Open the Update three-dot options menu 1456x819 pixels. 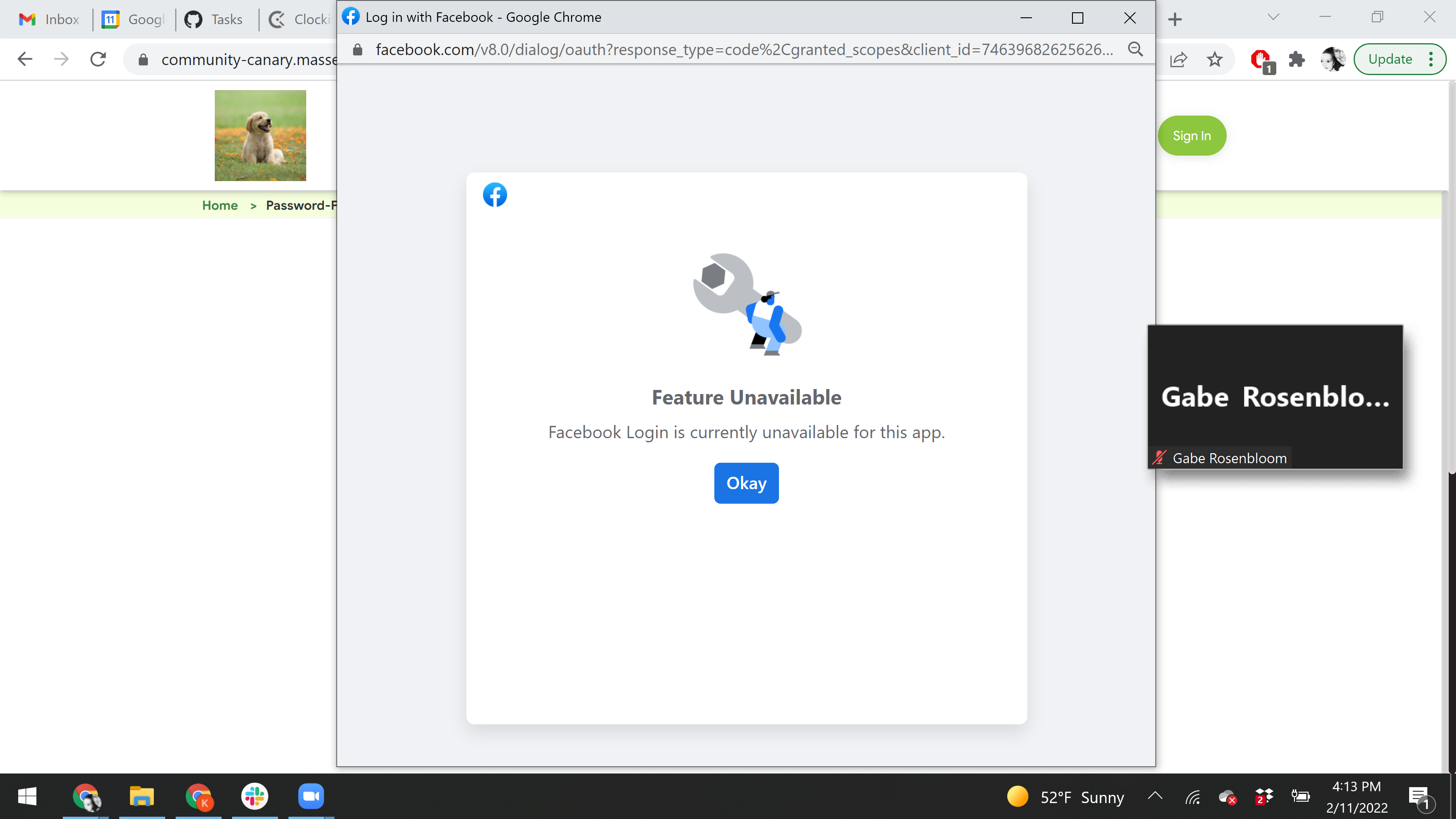(1432, 59)
